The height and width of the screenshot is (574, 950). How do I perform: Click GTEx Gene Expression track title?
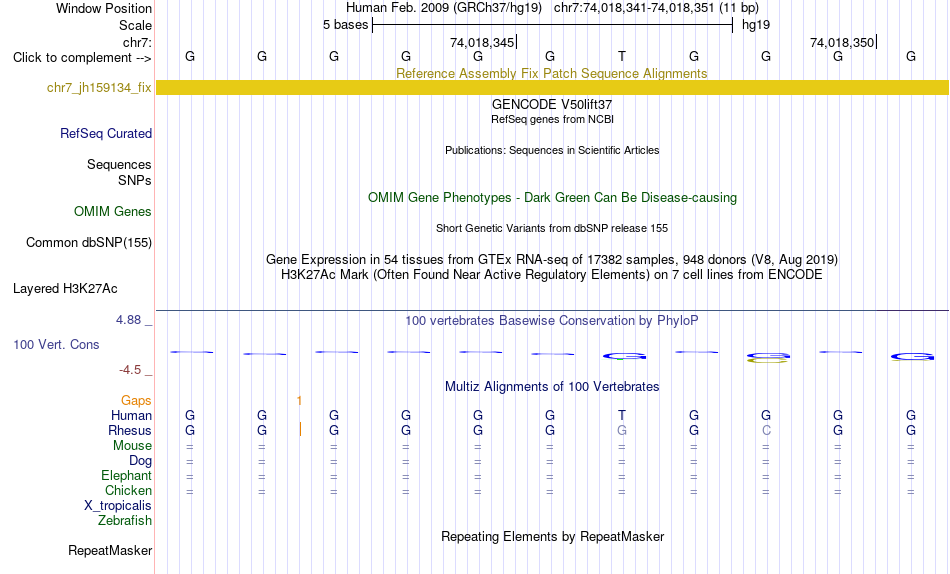(x=552, y=259)
